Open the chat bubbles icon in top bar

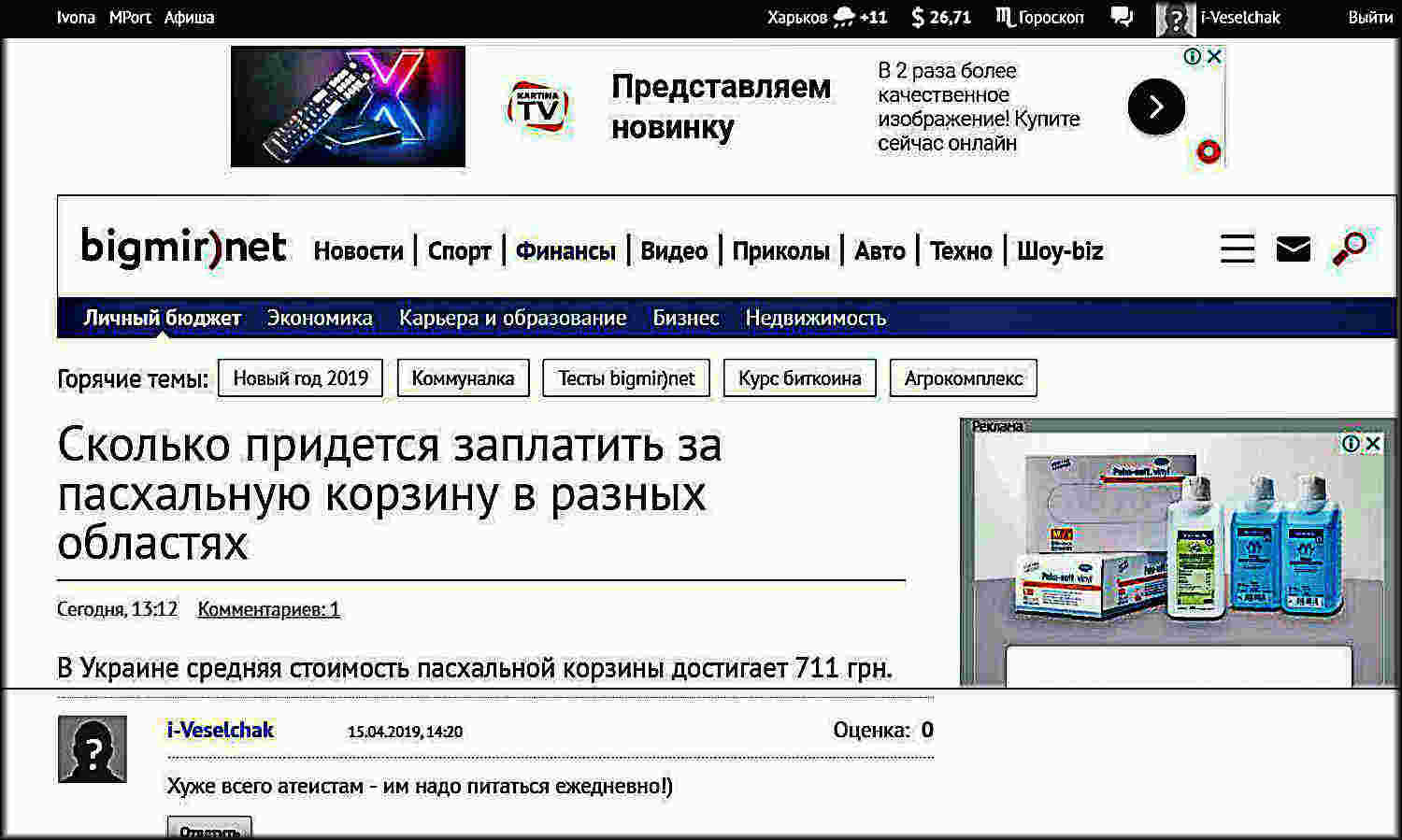click(x=1122, y=17)
